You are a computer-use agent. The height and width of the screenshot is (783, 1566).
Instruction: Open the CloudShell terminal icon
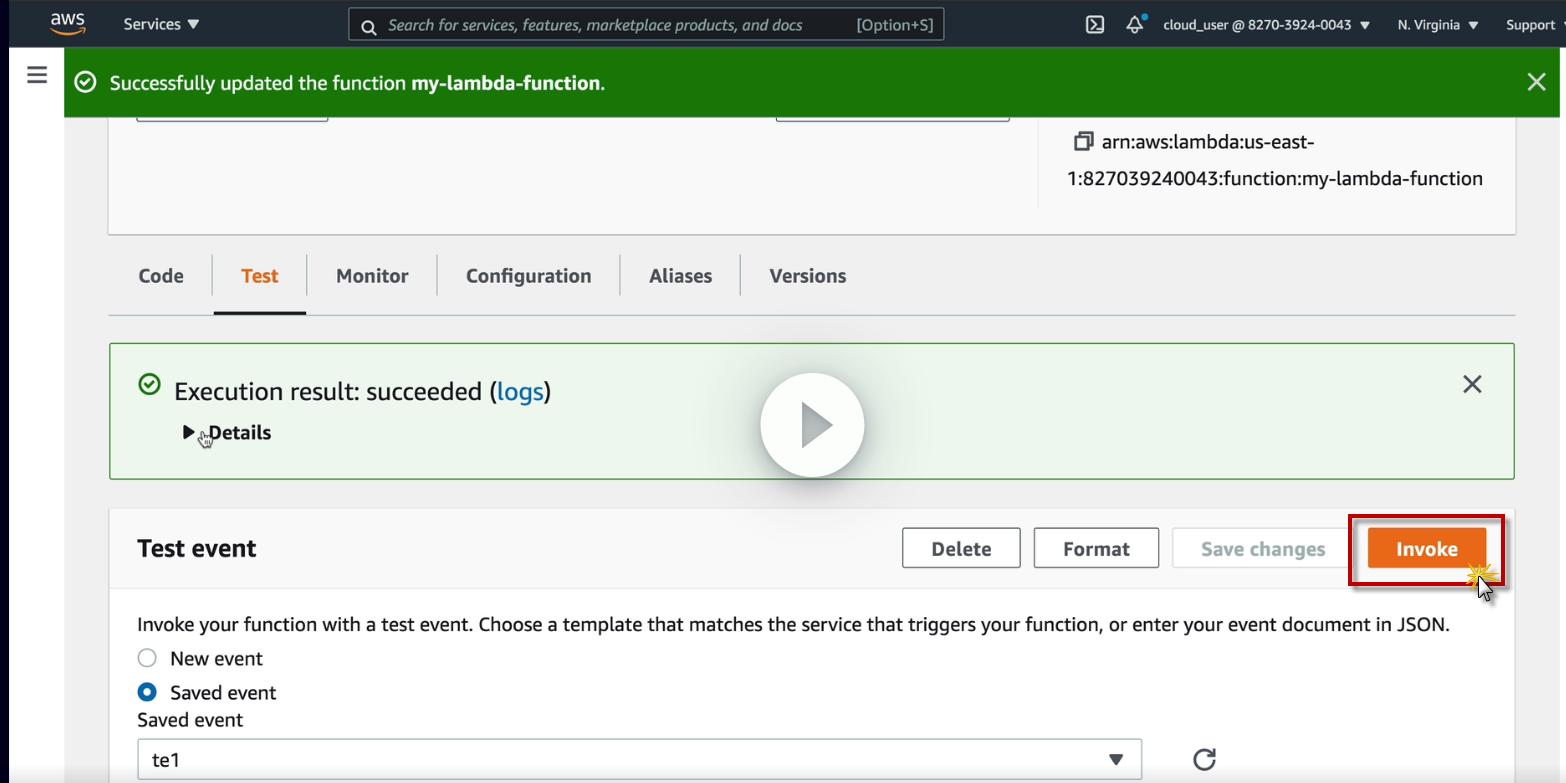point(1095,25)
